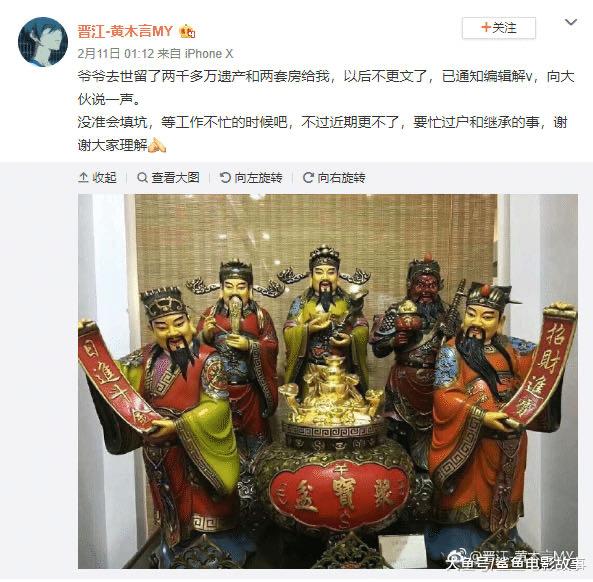Viewport: 593px width, 582px height.
Task: Click the counterclockwise rotate arrow icon
Action: point(225,177)
